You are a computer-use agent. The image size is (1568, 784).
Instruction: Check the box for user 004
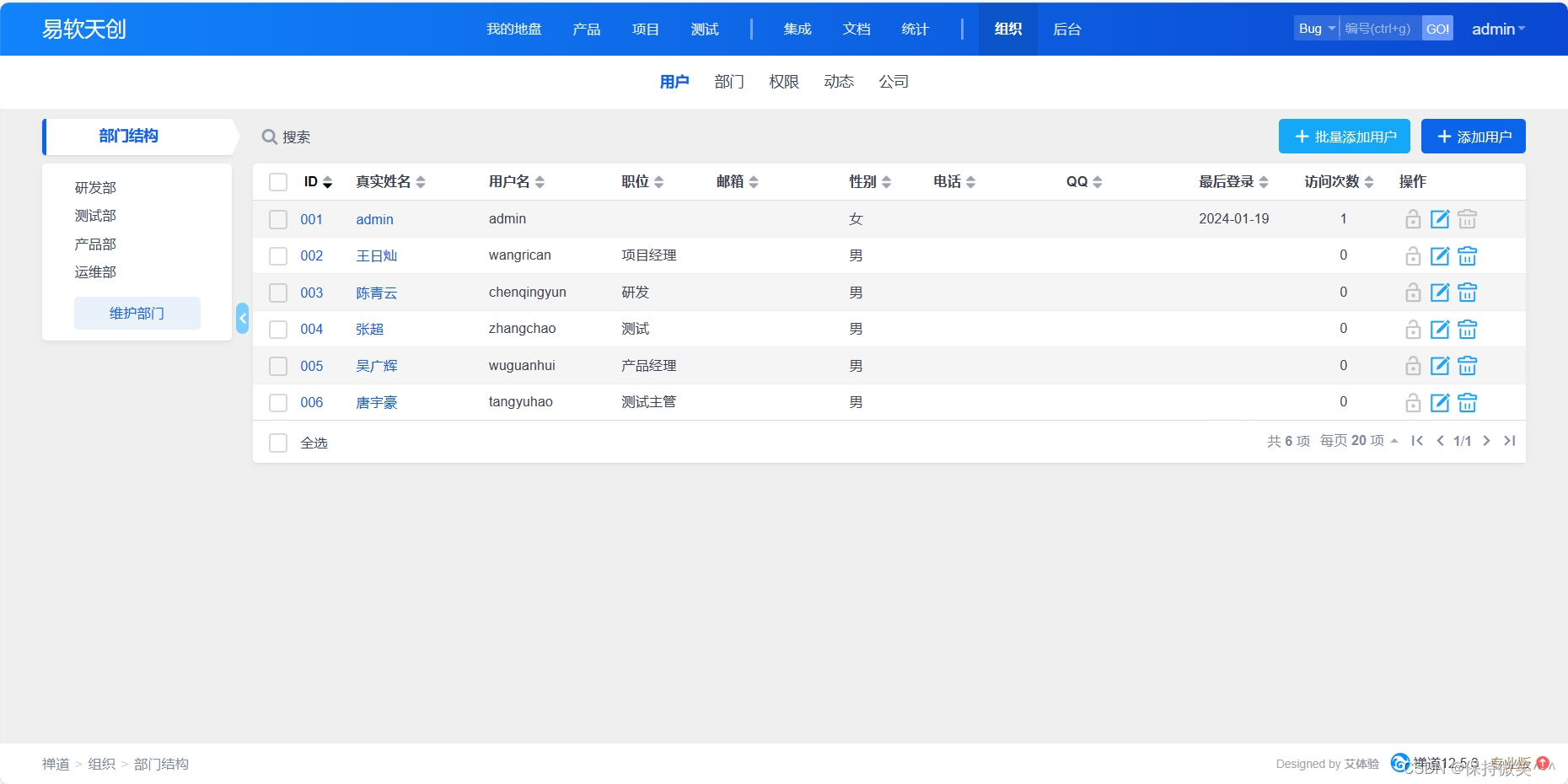pyautogui.click(x=278, y=330)
